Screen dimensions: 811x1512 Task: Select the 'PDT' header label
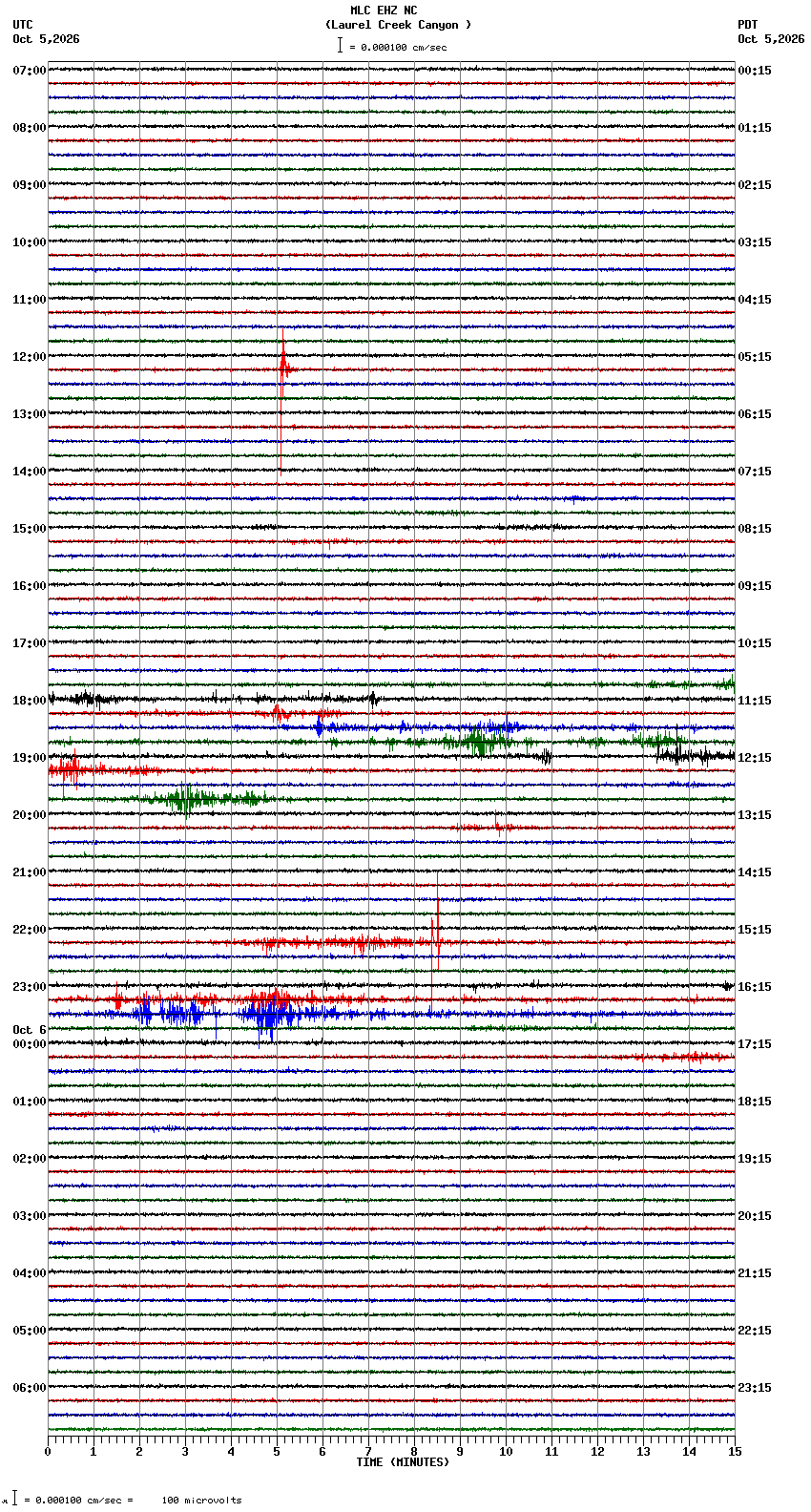click(x=748, y=25)
